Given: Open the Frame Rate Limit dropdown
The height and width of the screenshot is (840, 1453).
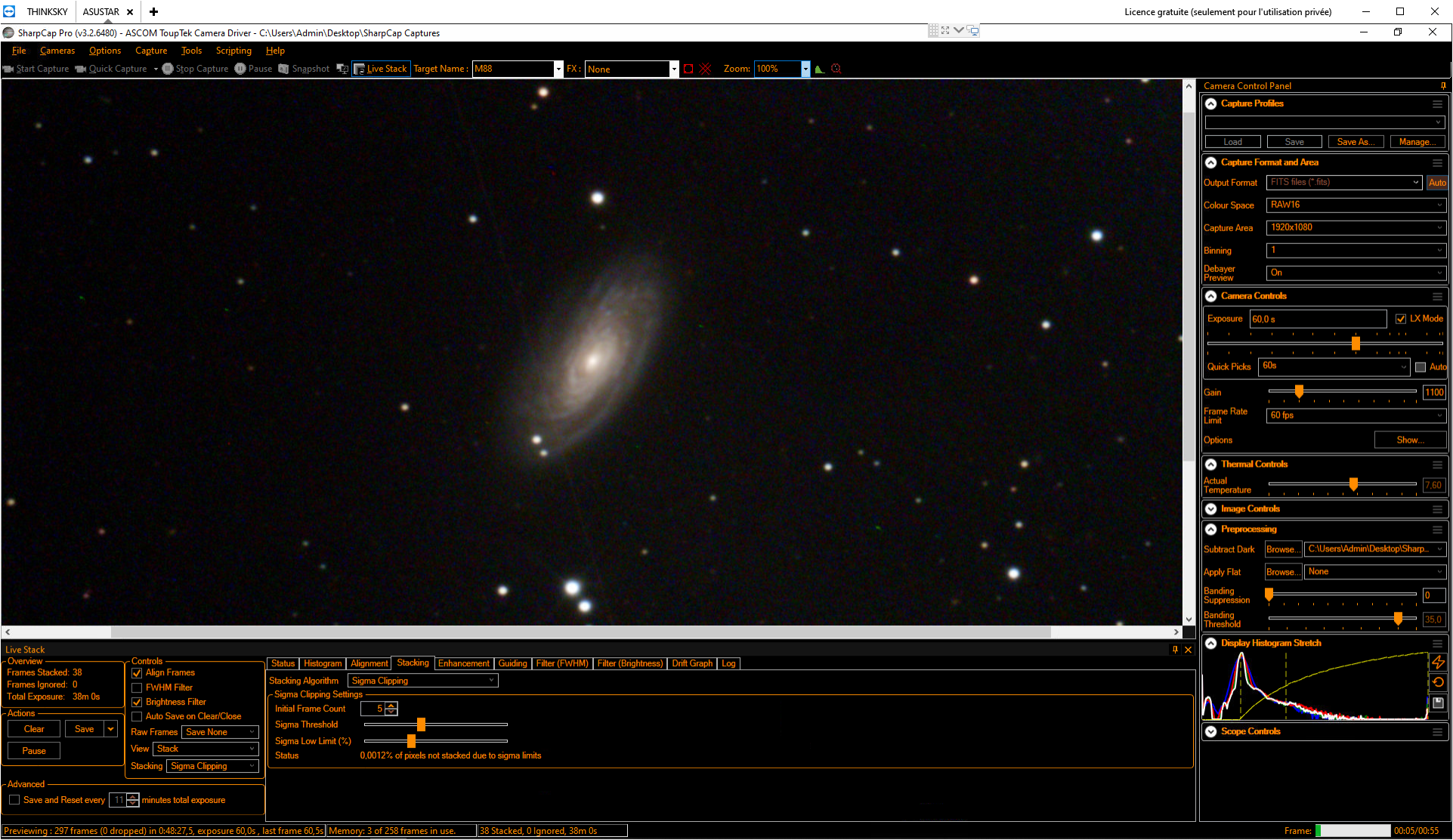Looking at the screenshot, I should 1356,416.
